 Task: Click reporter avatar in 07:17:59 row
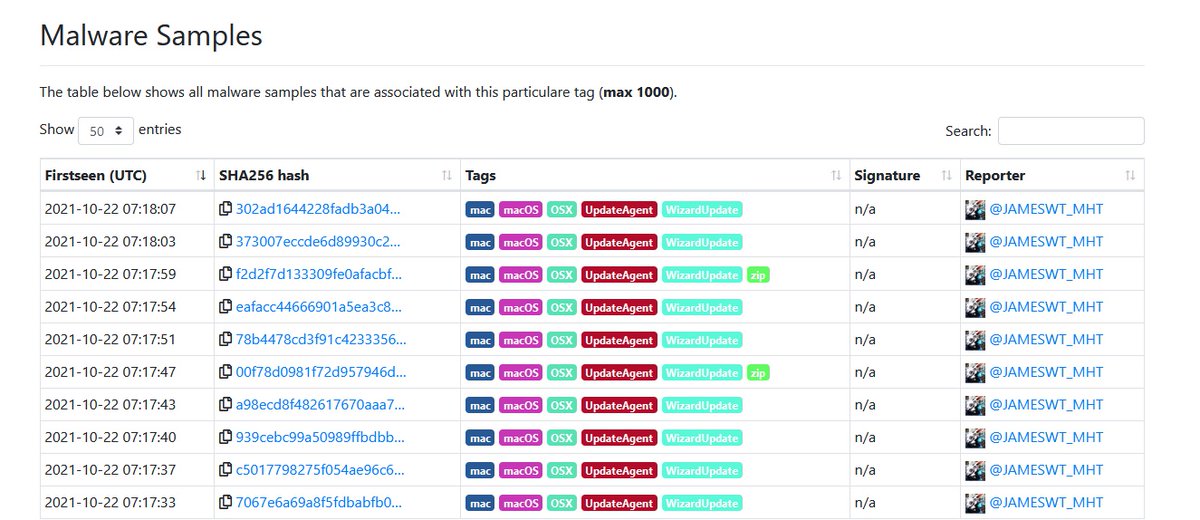(x=975, y=274)
